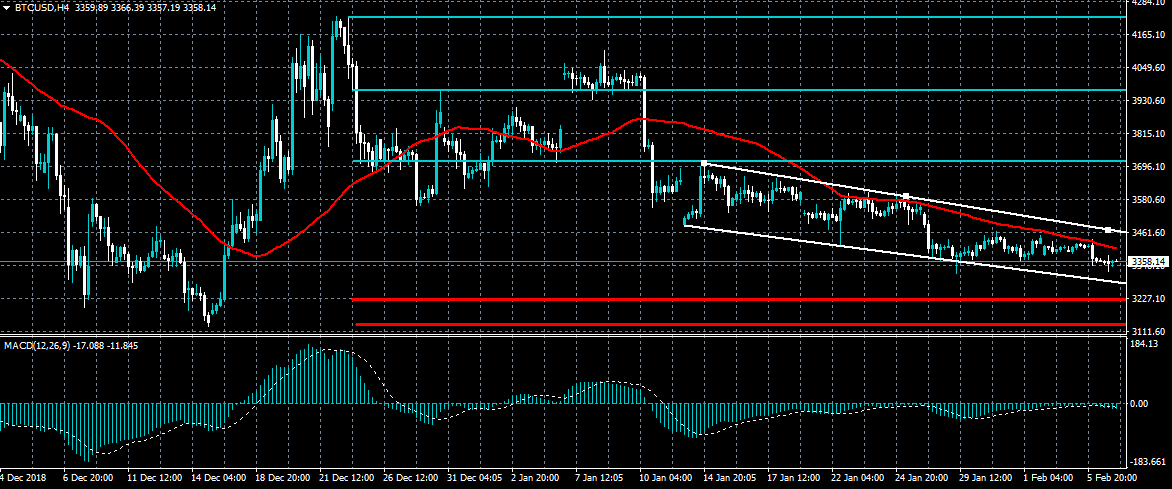1172x489 pixels.
Task: Click the 21 Dec 12:00 time axis label
Action: point(346,478)
